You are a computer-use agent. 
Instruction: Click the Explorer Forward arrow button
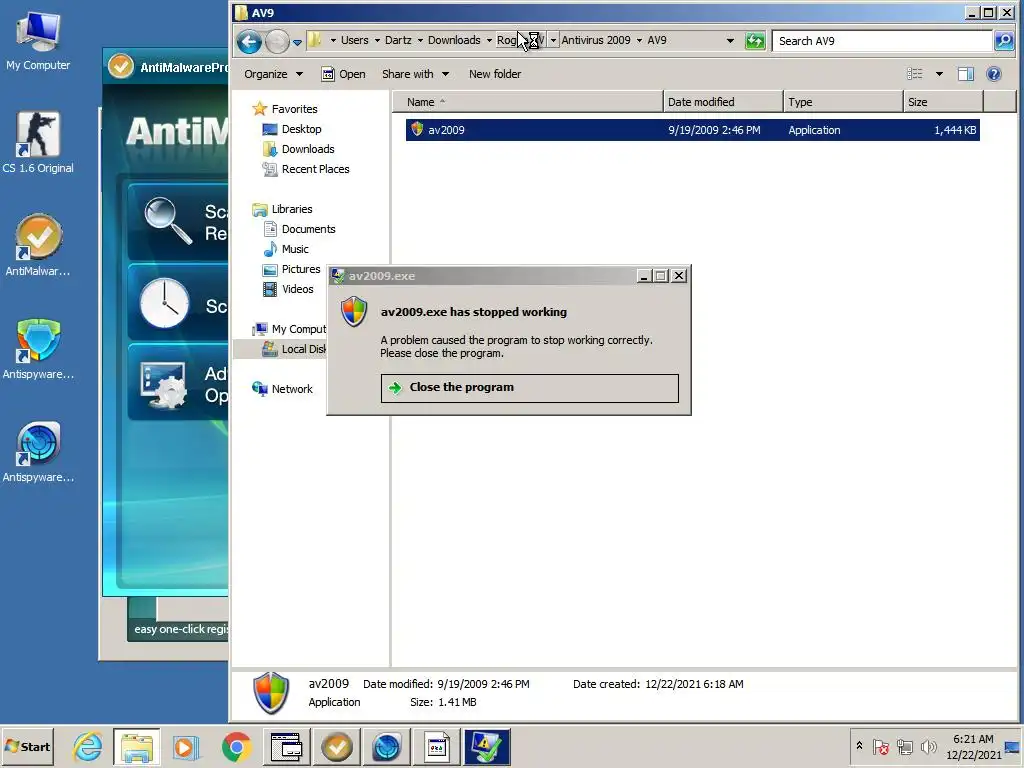[277, 42]
